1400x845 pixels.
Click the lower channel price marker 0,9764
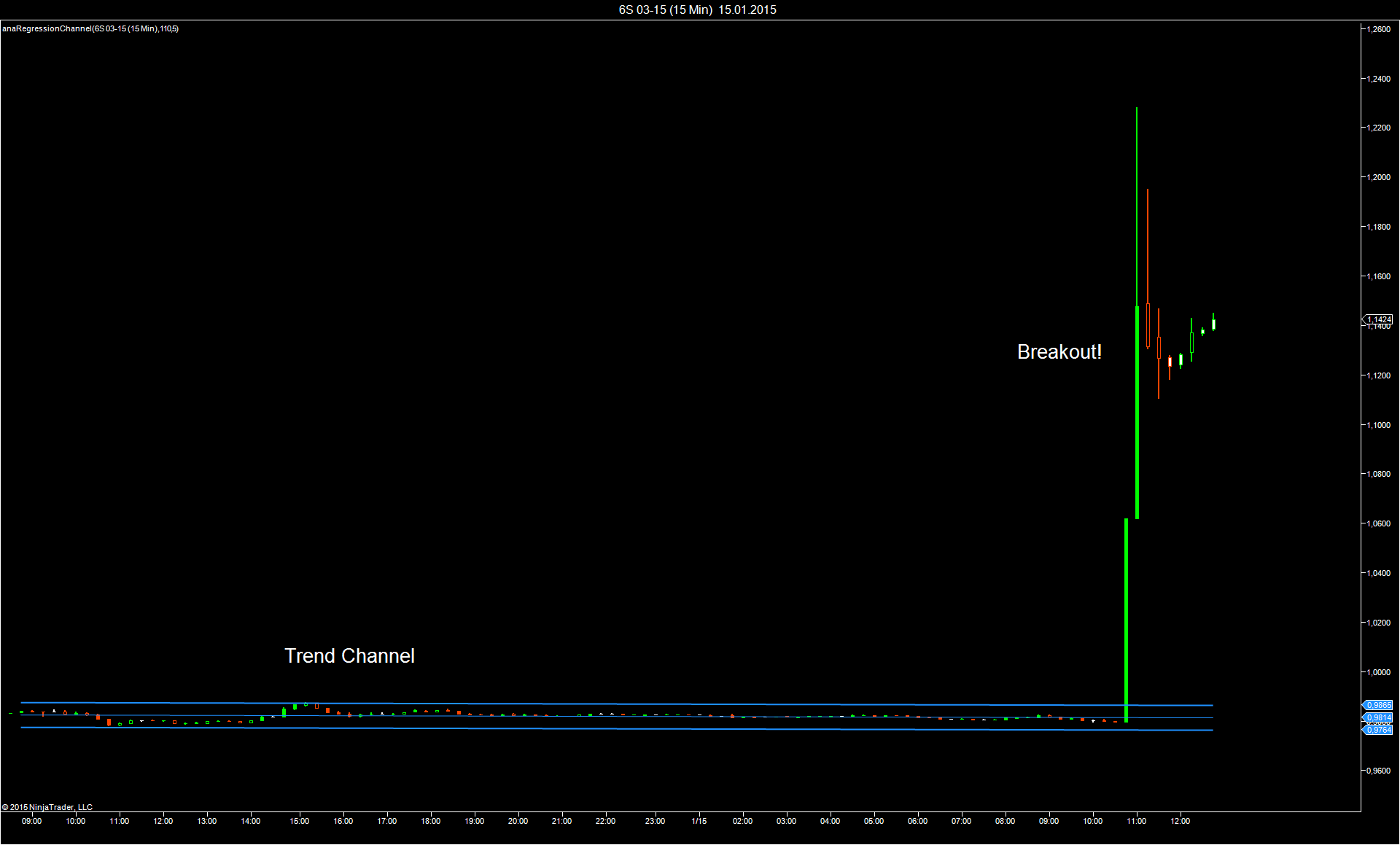coord(1378,730)
